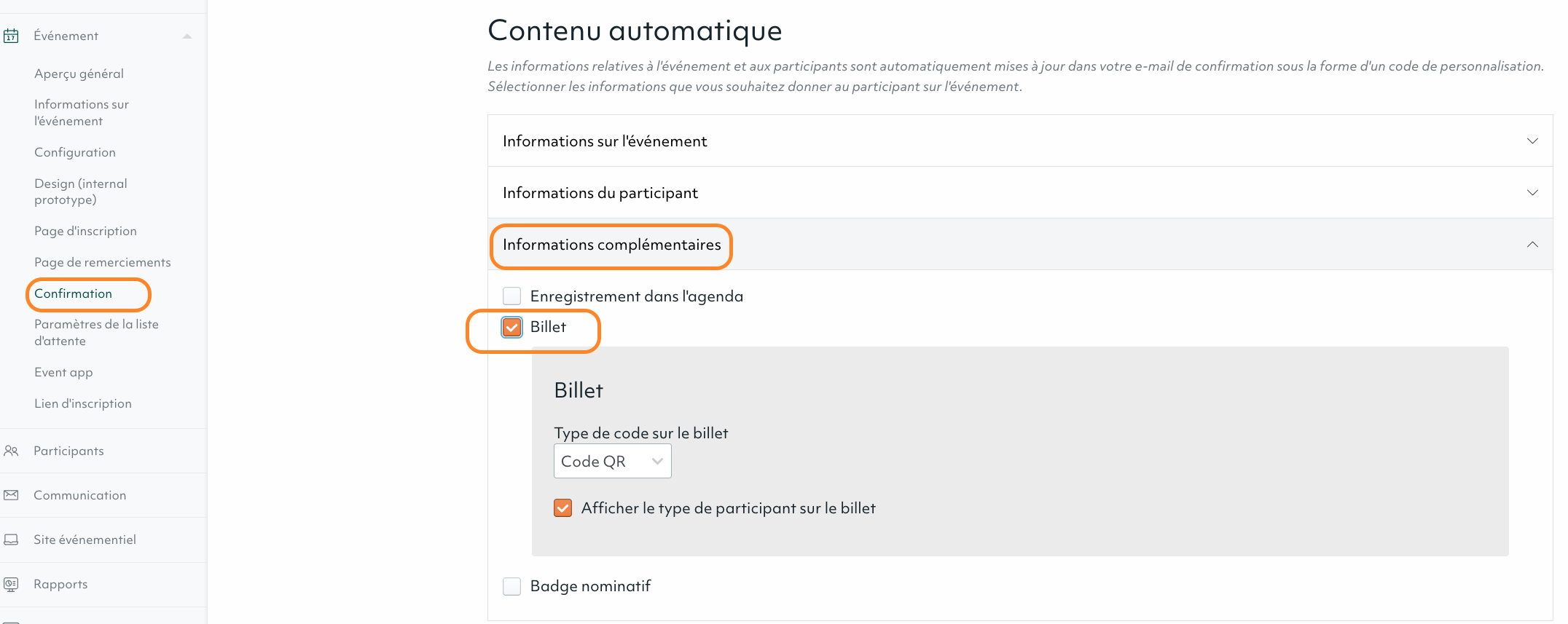Select Lien d'inscription sidebar link

pyautogui.click(x=83, y=403)
